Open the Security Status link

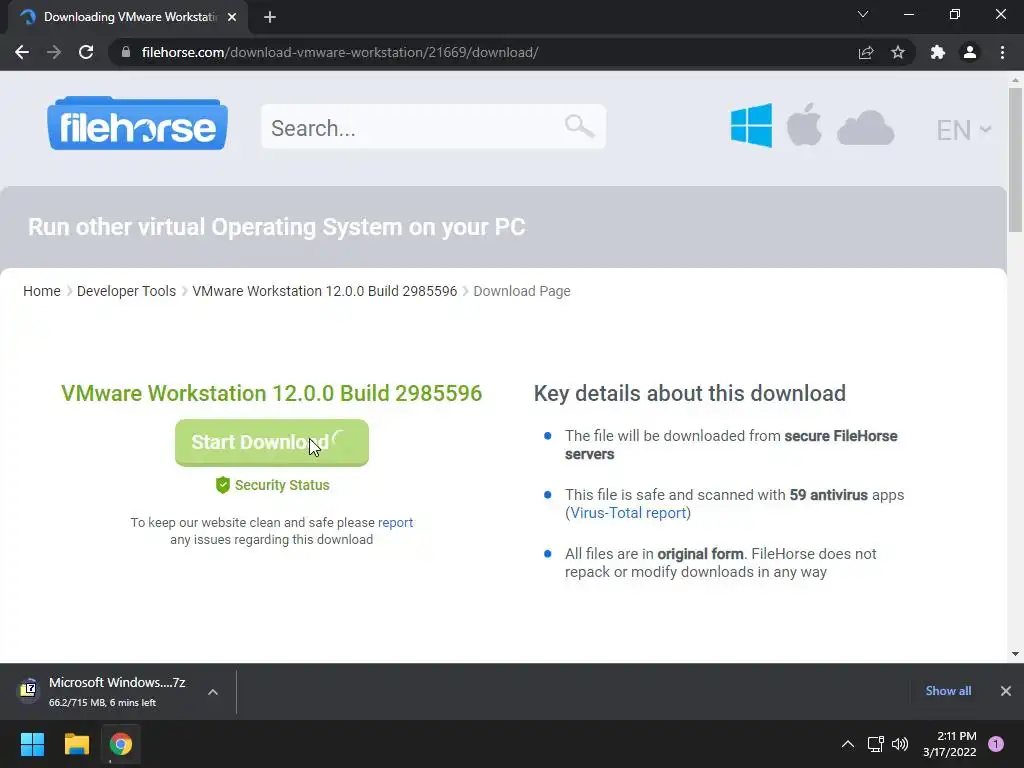pyautogui.click(x=282, y=485)
